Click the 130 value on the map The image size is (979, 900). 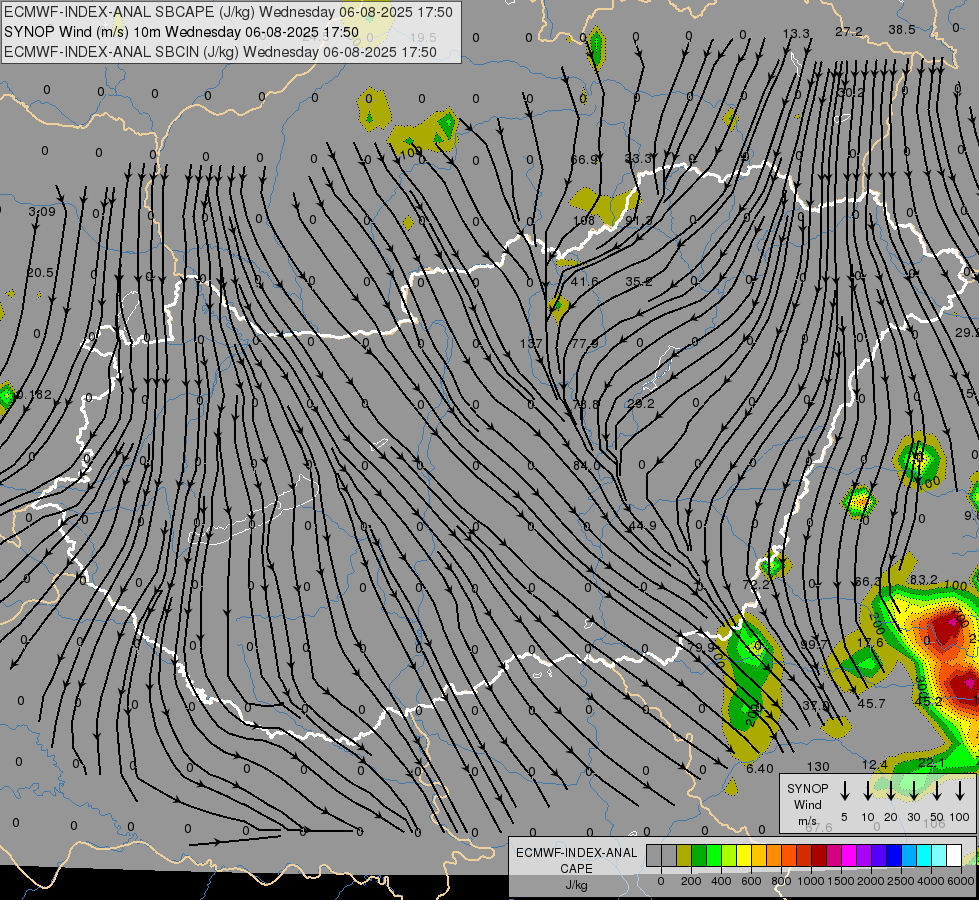click(x=818, y=766)
